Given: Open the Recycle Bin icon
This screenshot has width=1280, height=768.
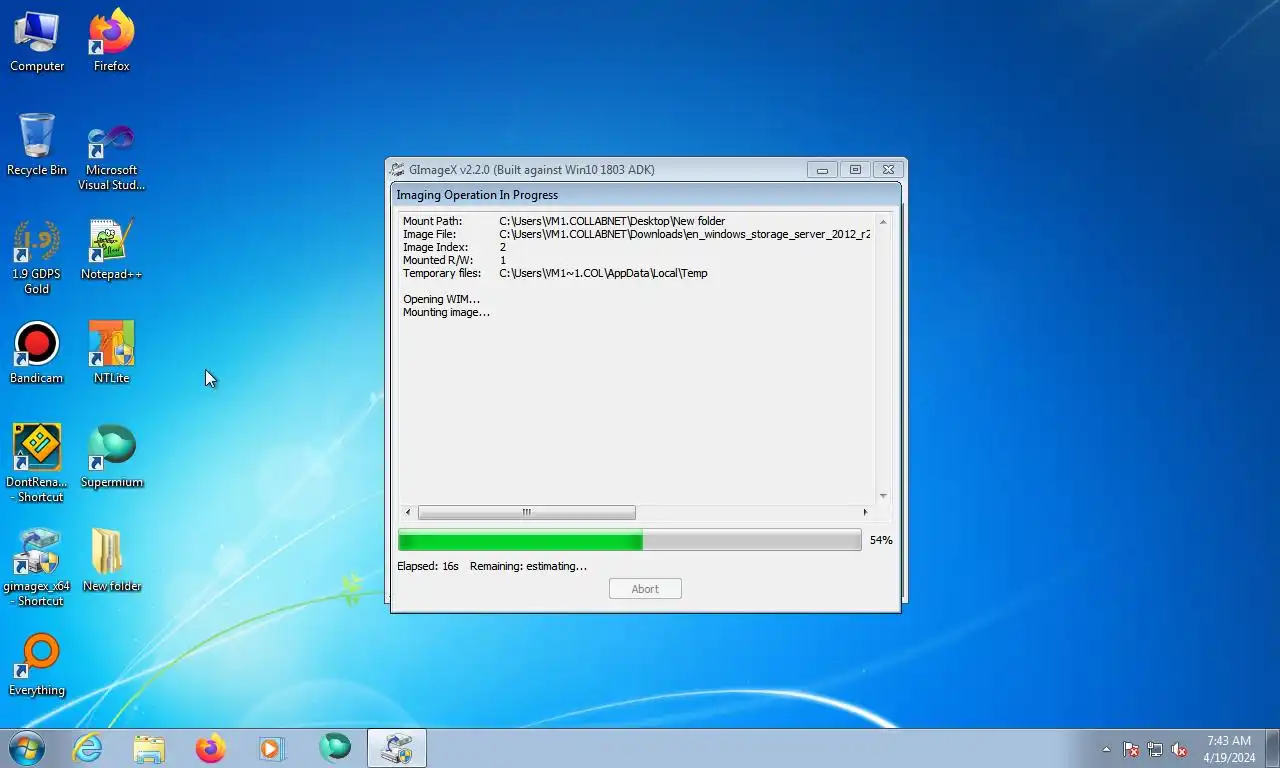Looking at the screenshot, I should (37, 145).
